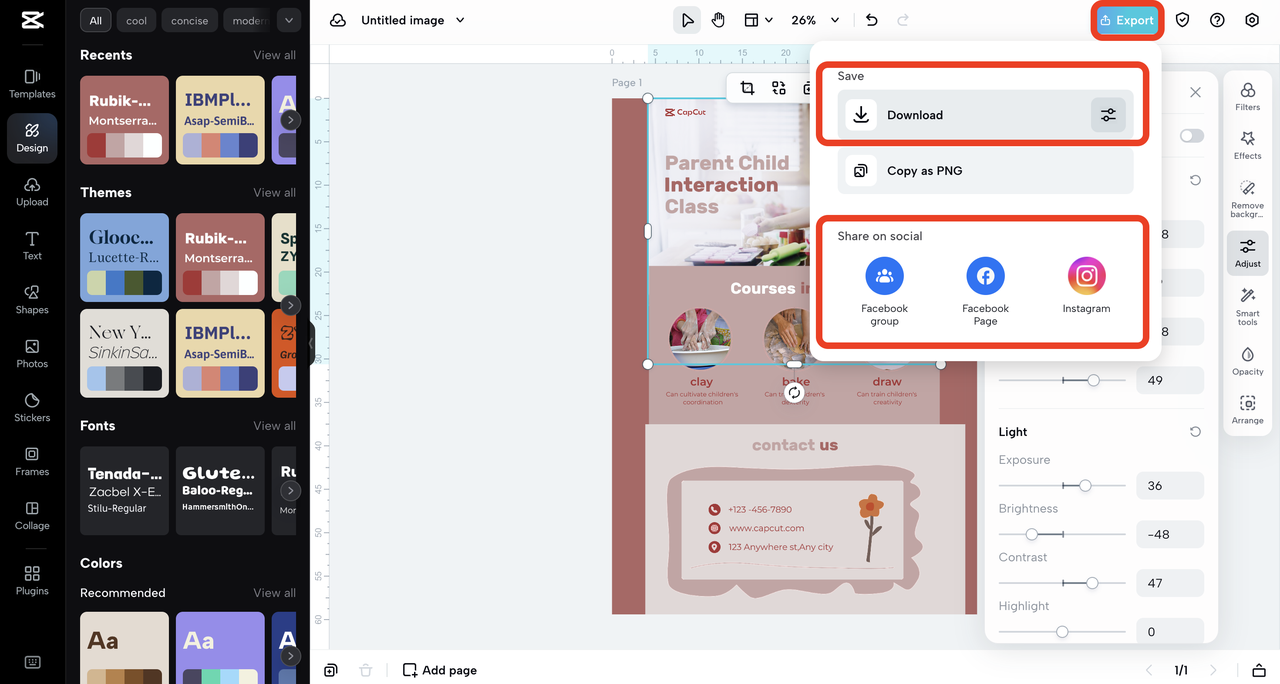Viewport: 1280px width, 684px height.
Task: Click the keyboard shortcuts icon
Action: tap(32, 662)
